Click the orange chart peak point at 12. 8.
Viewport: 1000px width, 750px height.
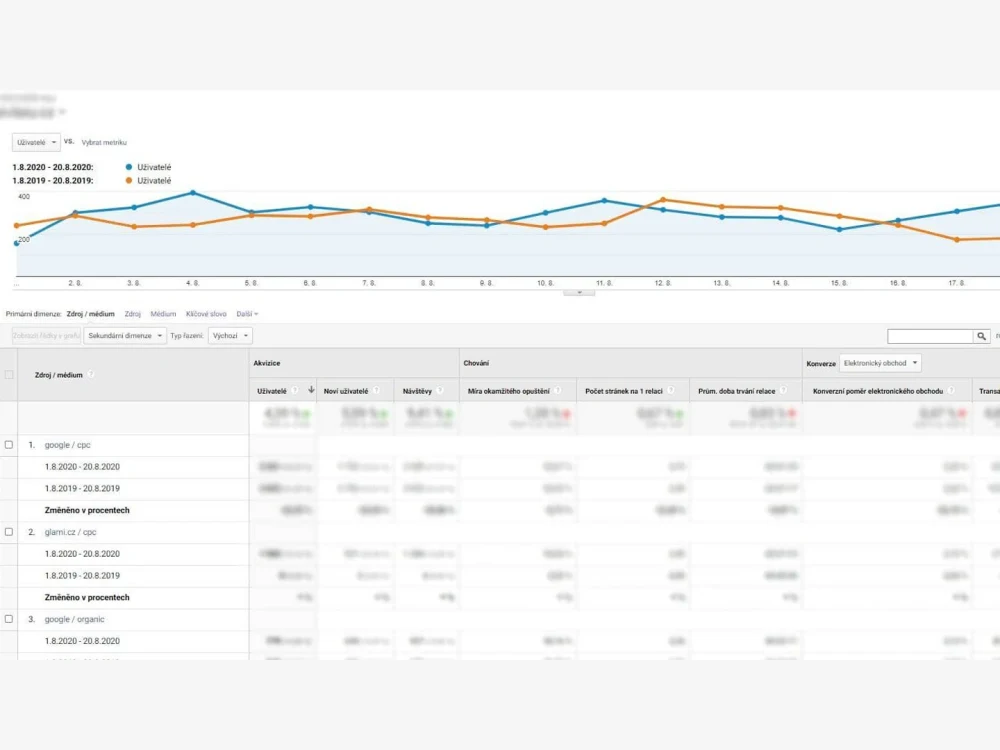[x=663, y=200]
